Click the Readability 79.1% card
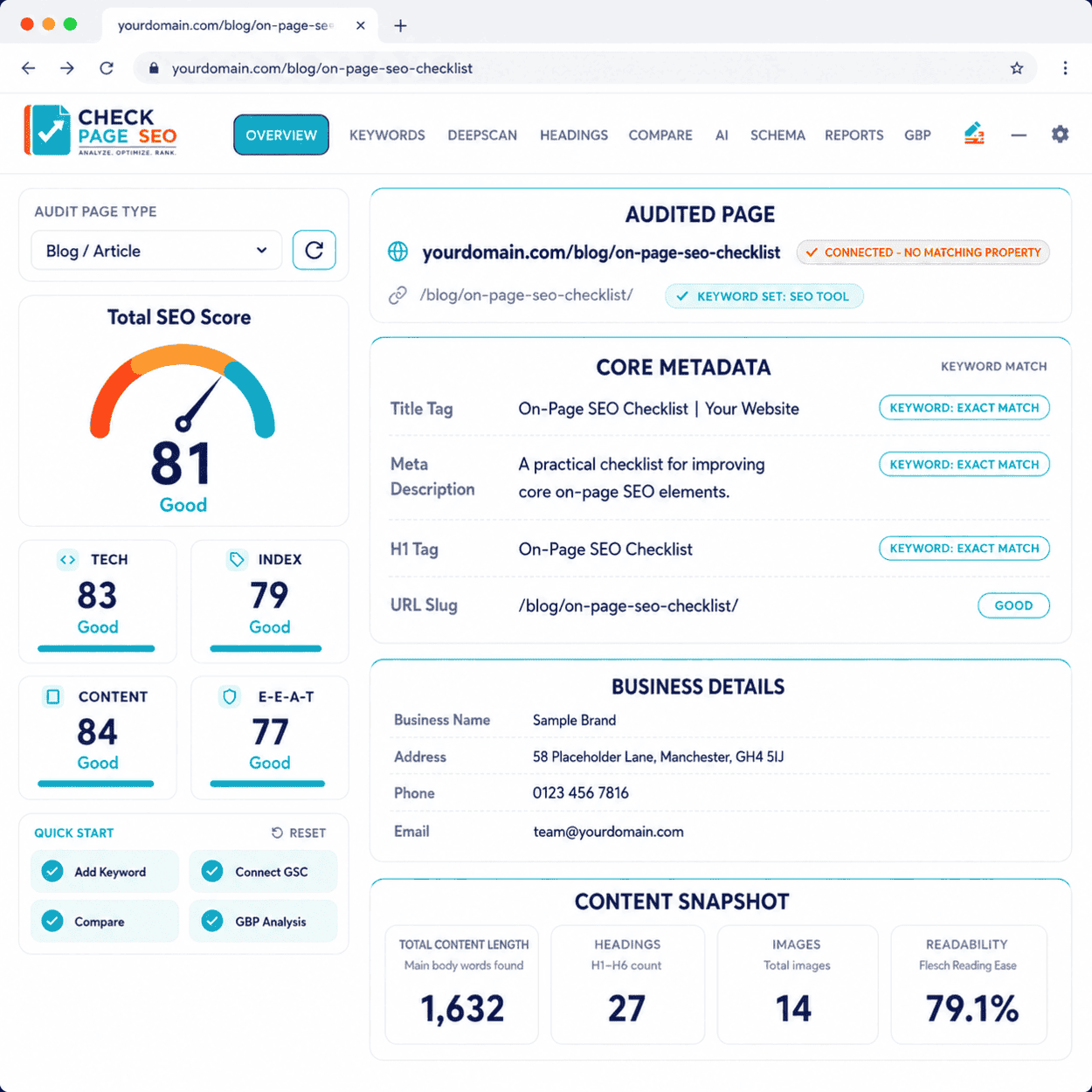 tap(968, 985)
